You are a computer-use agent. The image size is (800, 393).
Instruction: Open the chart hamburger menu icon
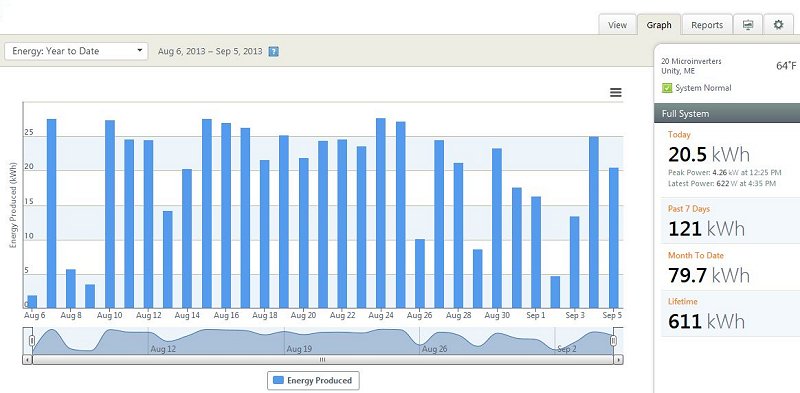(x=616, y=92)
